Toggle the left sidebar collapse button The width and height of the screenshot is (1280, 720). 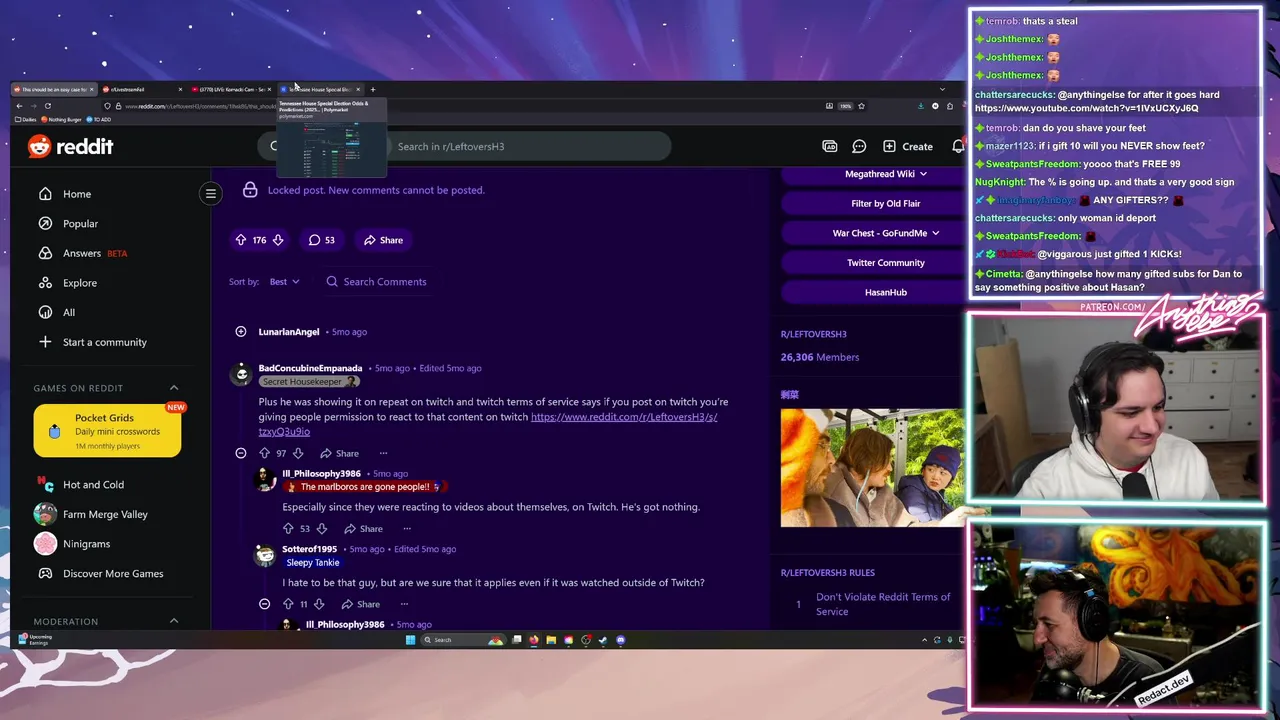coord(211,194)
